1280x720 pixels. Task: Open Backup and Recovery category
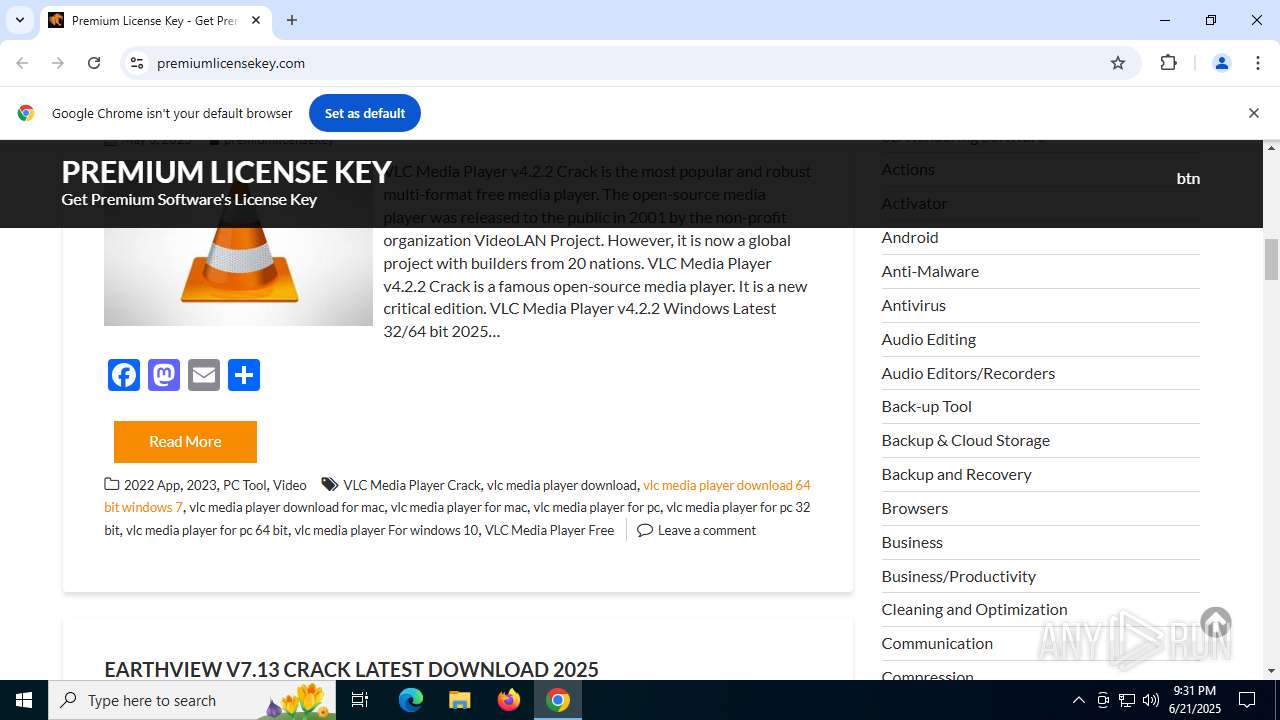point(956,474)
